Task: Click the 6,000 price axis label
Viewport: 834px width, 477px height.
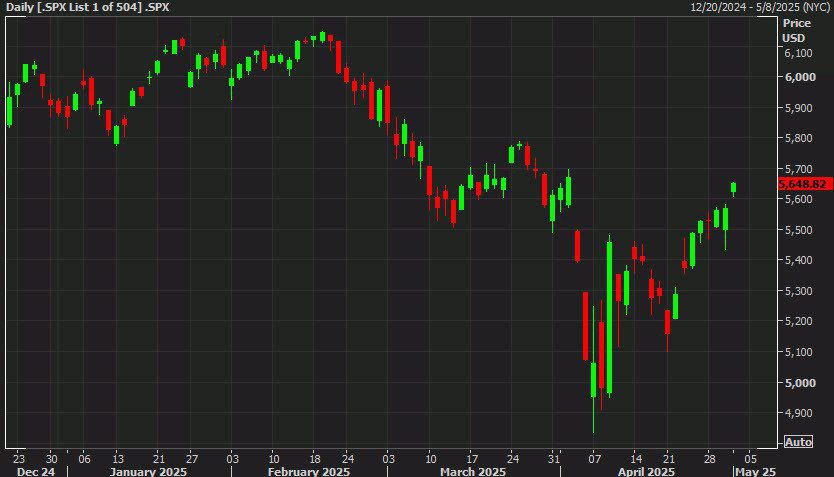Action: click(800, 77)
